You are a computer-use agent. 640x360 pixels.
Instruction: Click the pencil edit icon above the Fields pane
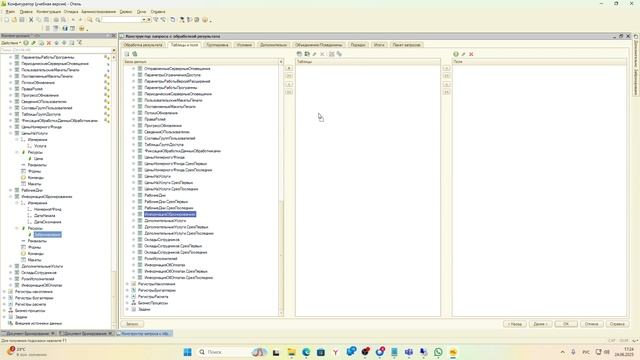tap(463, 54)
